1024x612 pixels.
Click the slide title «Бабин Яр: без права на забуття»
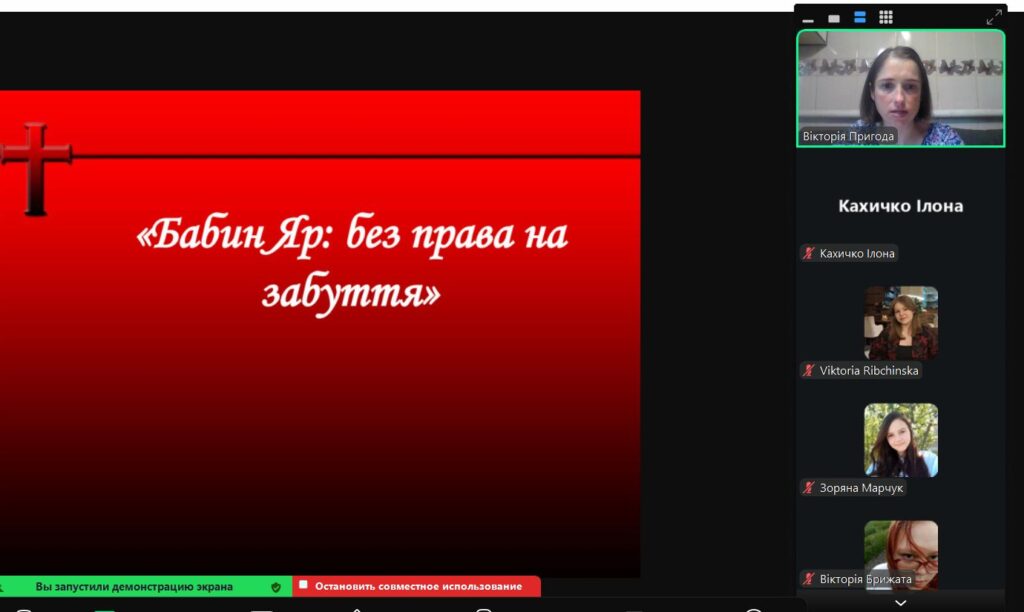[x=351, y=263]
